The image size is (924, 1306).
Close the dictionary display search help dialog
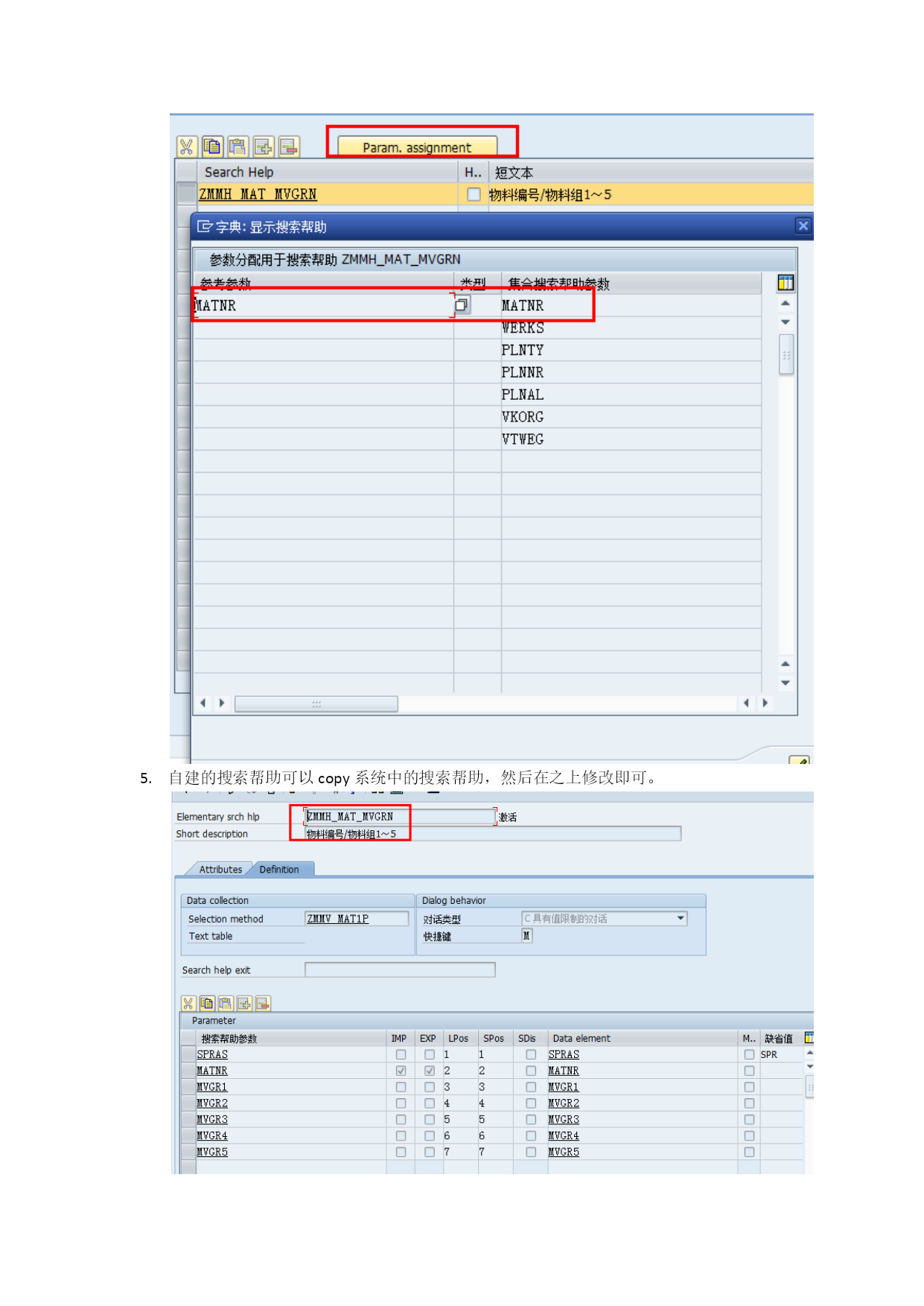coord(803,226)
